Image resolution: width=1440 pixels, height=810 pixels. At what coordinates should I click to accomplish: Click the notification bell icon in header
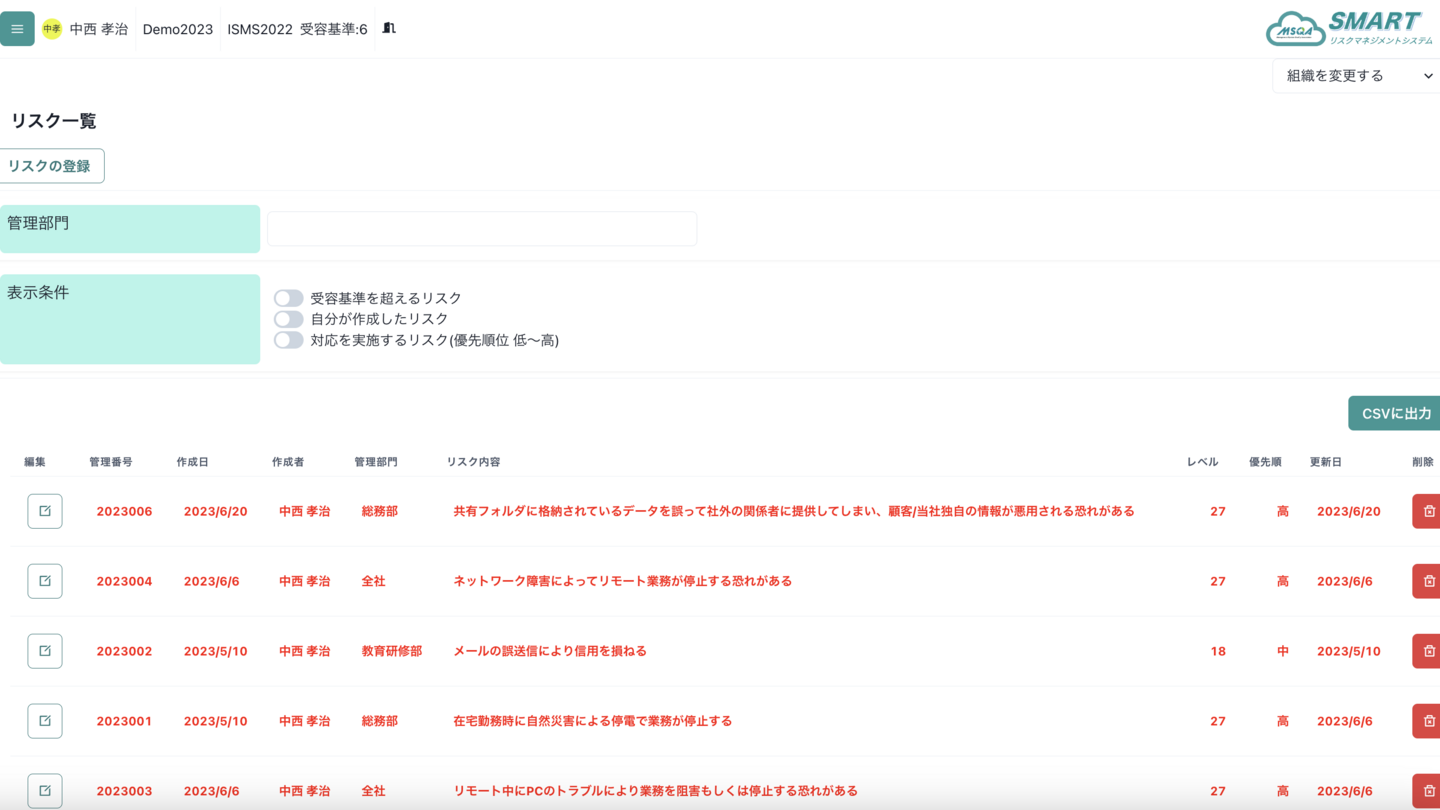[x=389, y=29]
